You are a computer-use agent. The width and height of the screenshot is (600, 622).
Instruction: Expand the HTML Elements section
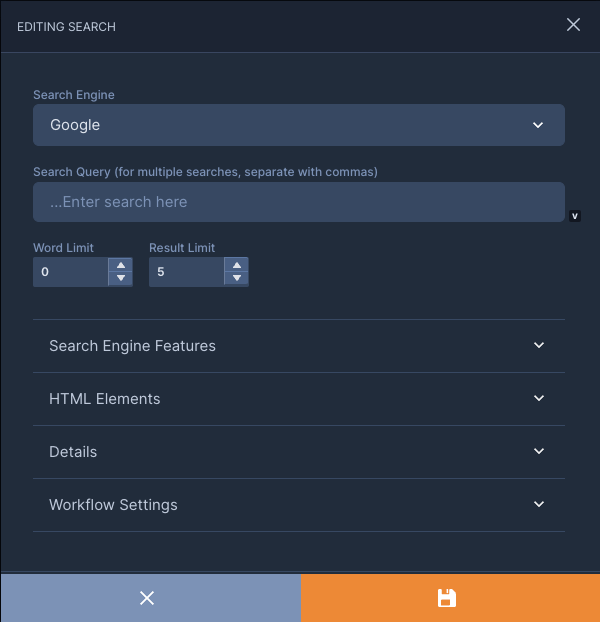click(x=299, y=399)
